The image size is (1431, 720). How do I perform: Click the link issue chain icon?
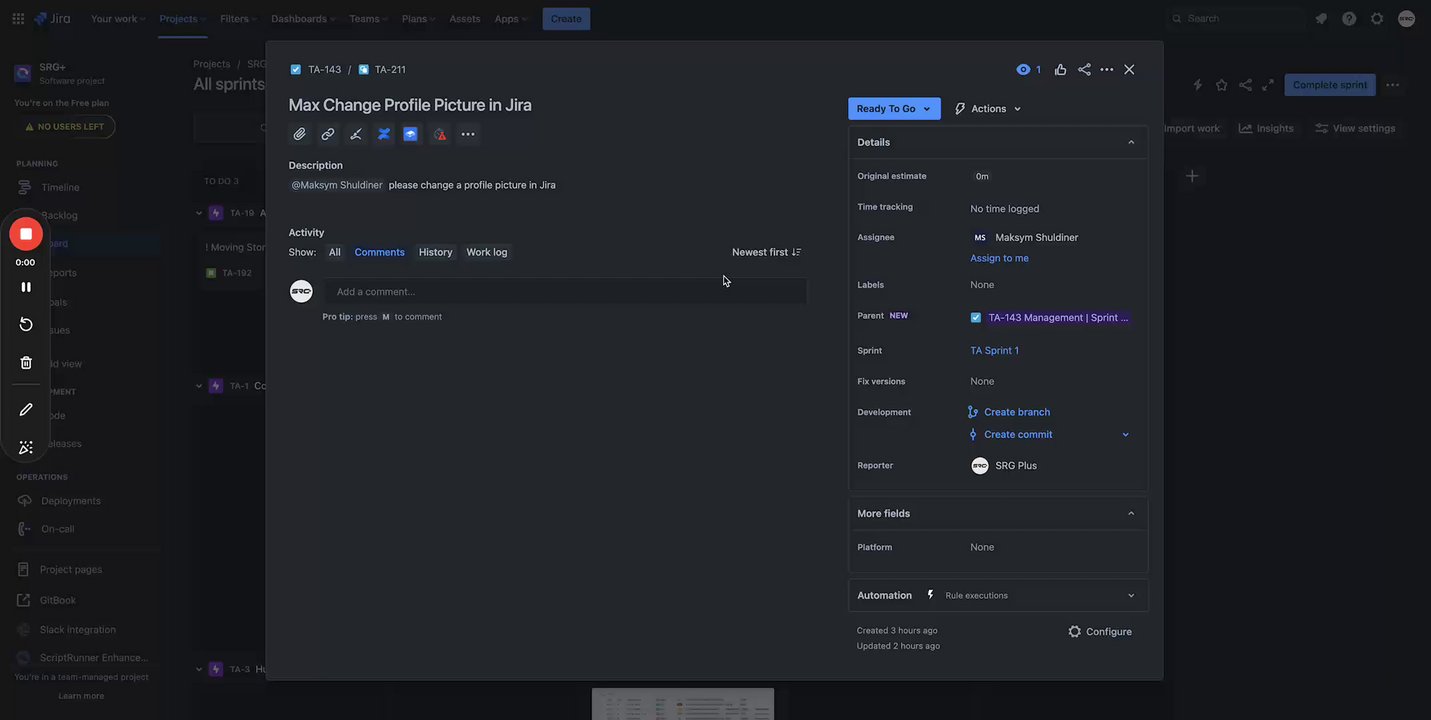(328, 134)
